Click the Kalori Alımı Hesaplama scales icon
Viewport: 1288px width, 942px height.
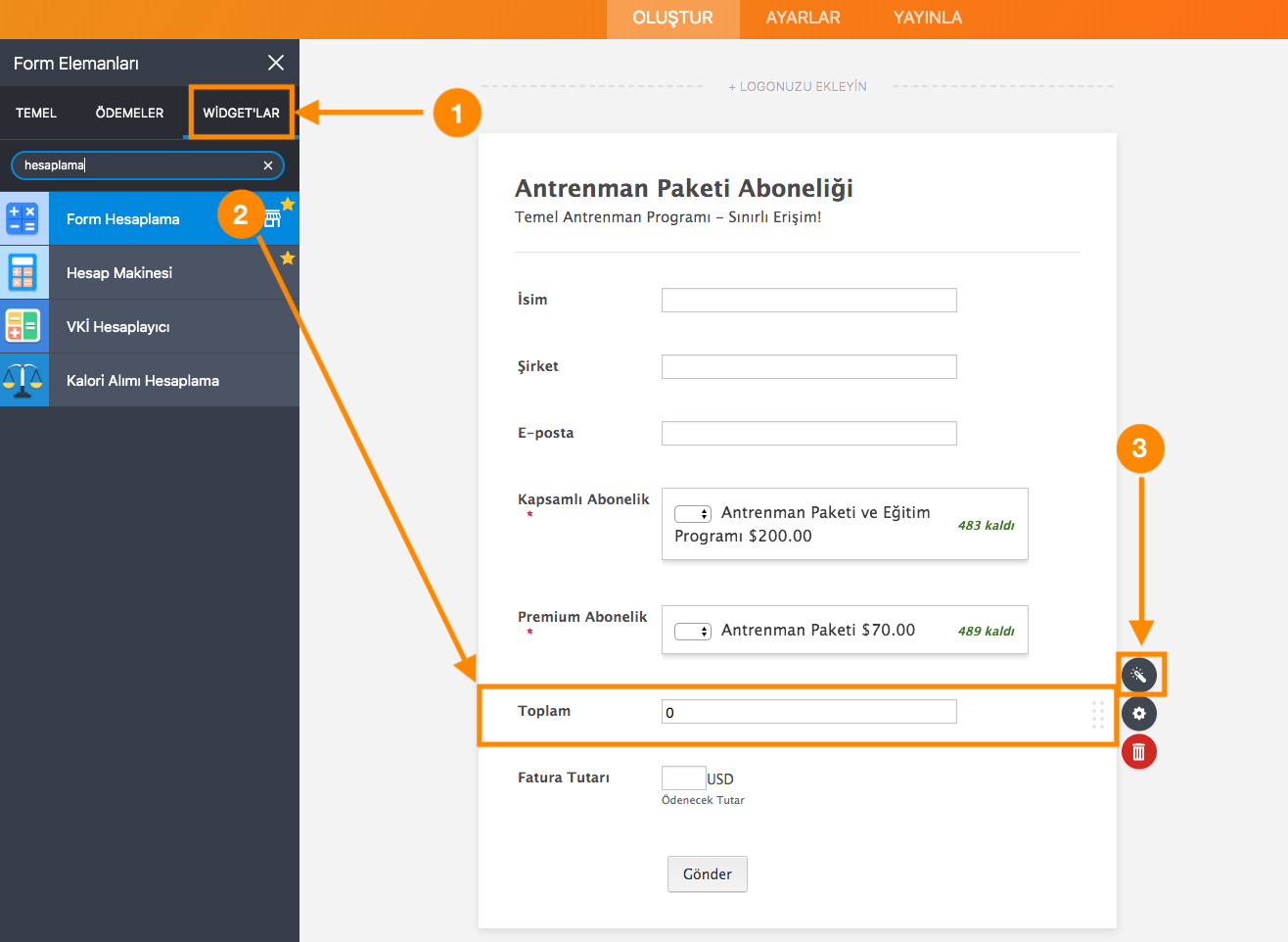[x=23, y=380]
